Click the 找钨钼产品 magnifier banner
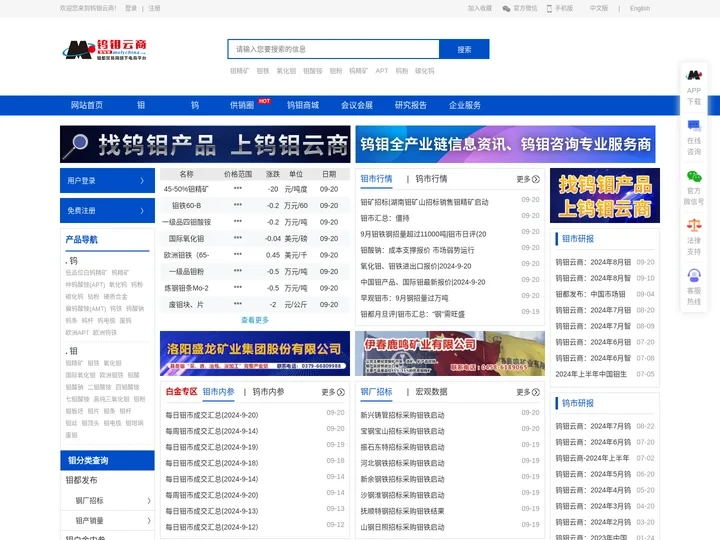The height and width of the screenshot is (540, 720). pos(205,144)
